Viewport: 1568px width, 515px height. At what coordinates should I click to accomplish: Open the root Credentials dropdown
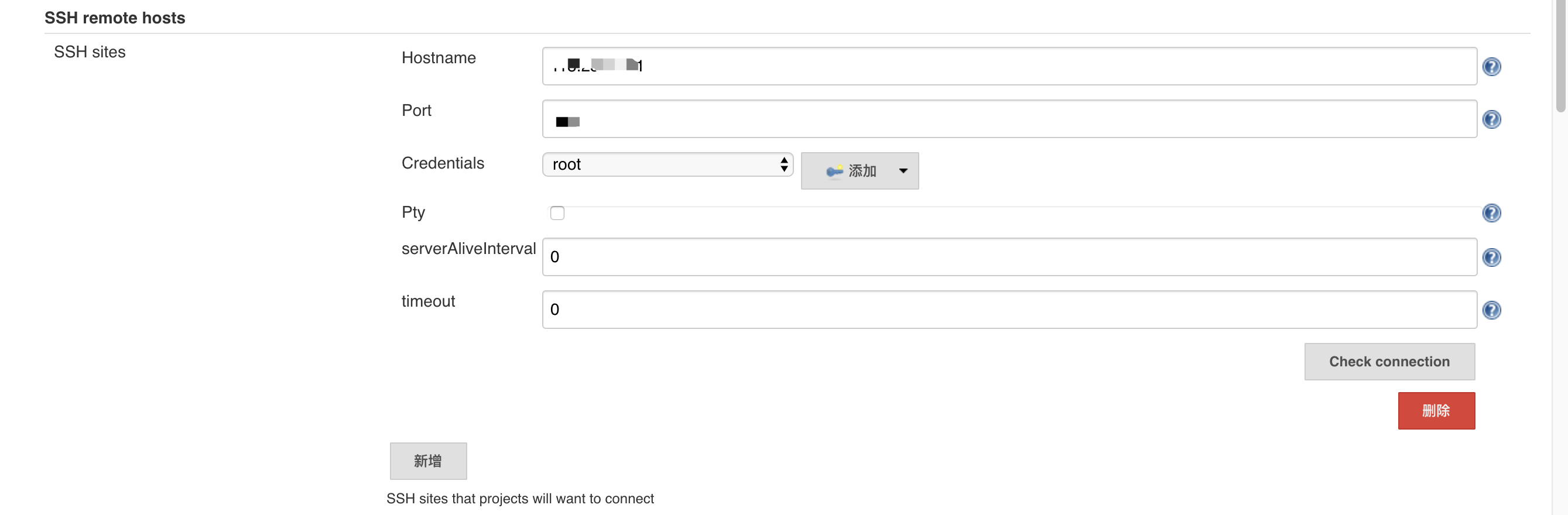(667, 164)
